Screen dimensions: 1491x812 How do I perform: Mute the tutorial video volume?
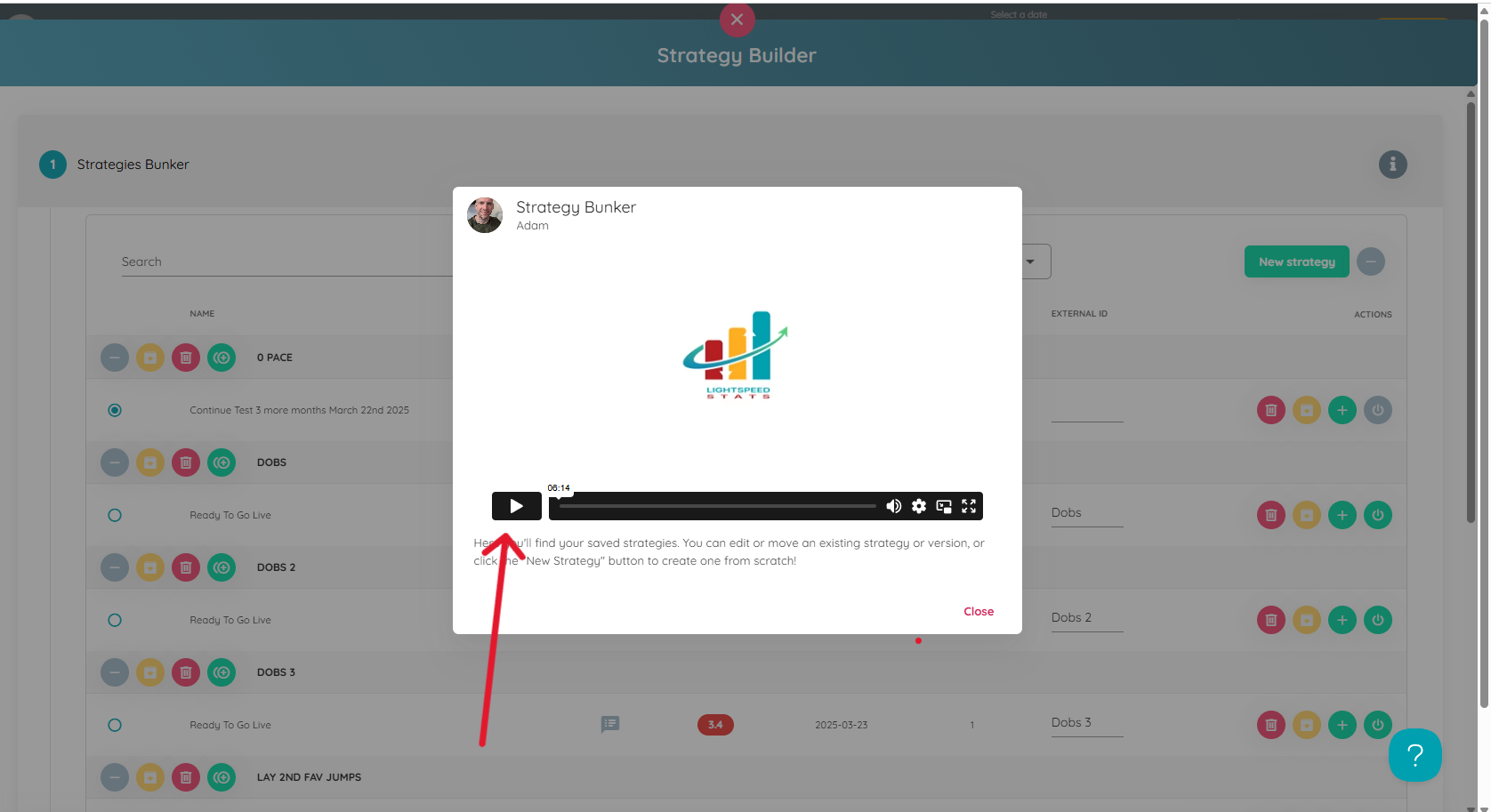point(894,506)
